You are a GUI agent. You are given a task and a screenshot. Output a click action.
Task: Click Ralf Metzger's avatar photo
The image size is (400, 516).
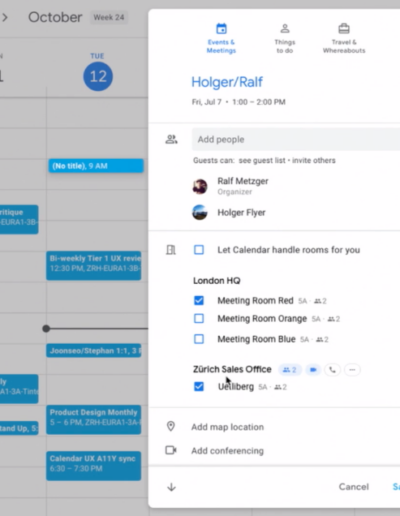(x=200, y=186)
